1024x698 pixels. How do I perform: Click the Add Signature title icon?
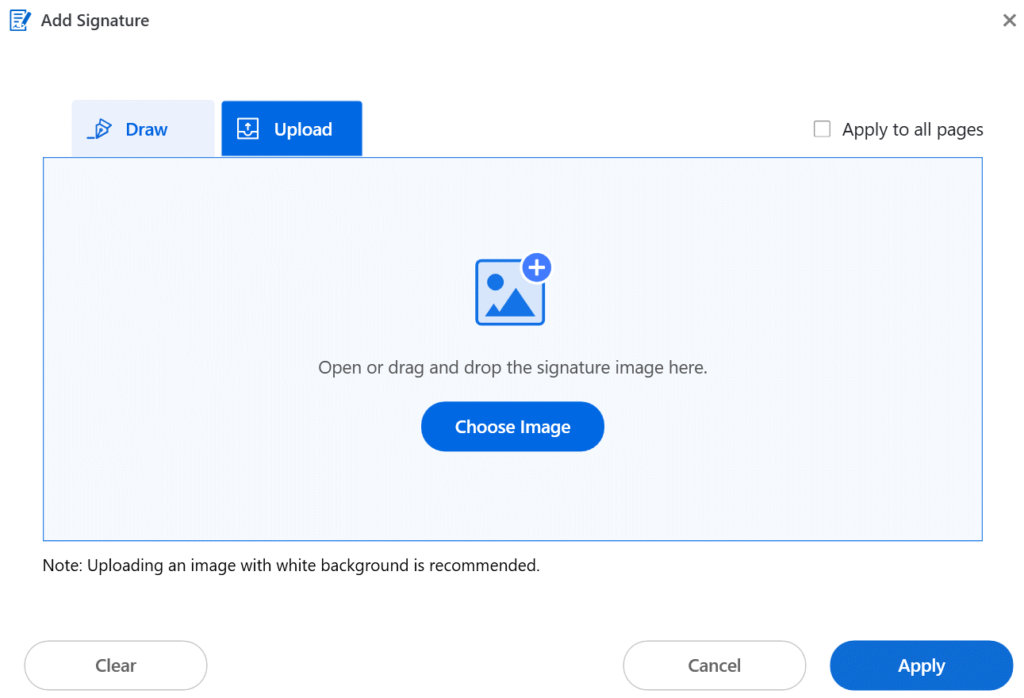20,20
